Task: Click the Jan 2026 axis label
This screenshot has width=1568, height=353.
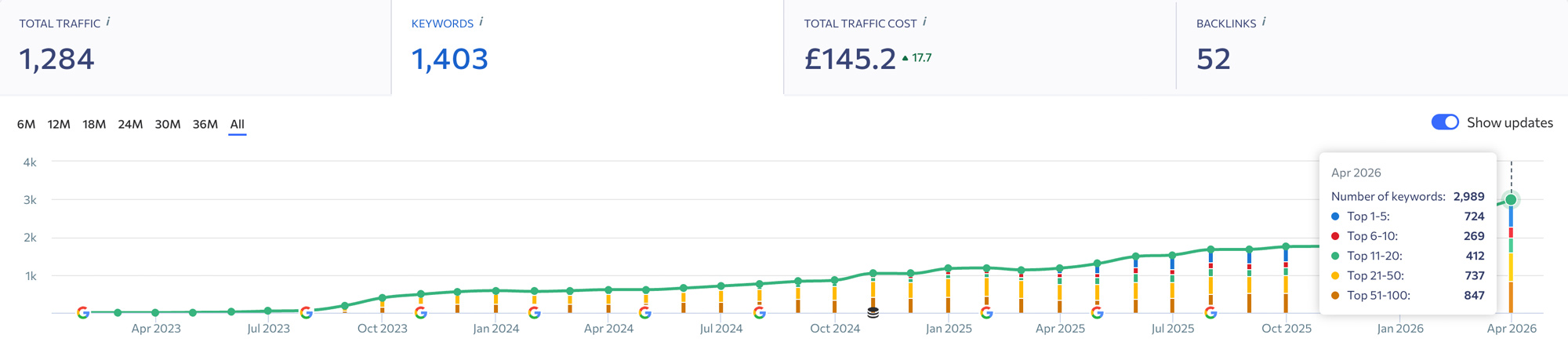Action: tap(1400, 329)
